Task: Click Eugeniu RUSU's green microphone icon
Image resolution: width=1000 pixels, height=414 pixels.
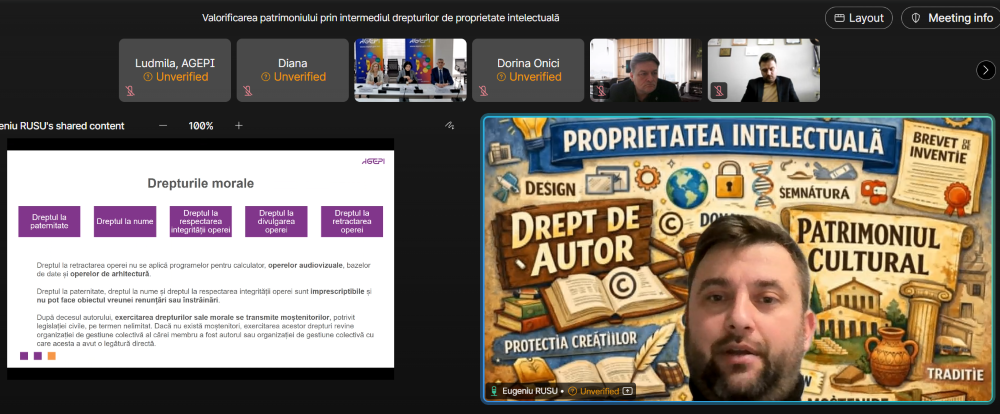Action: [493, 391]
